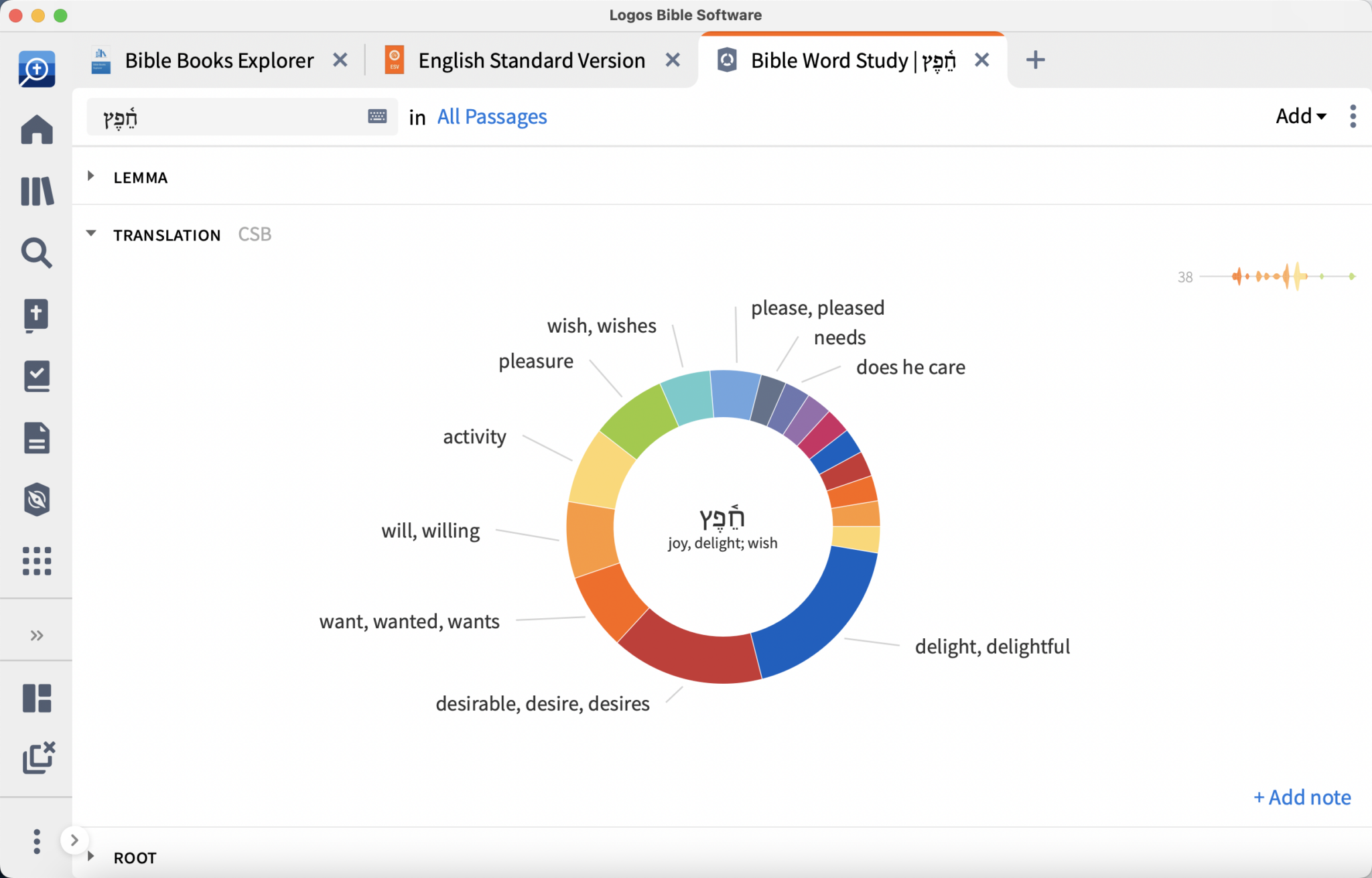Select the wish, wishes teal segment
The image size is (1372, 878).
(689, 398)
